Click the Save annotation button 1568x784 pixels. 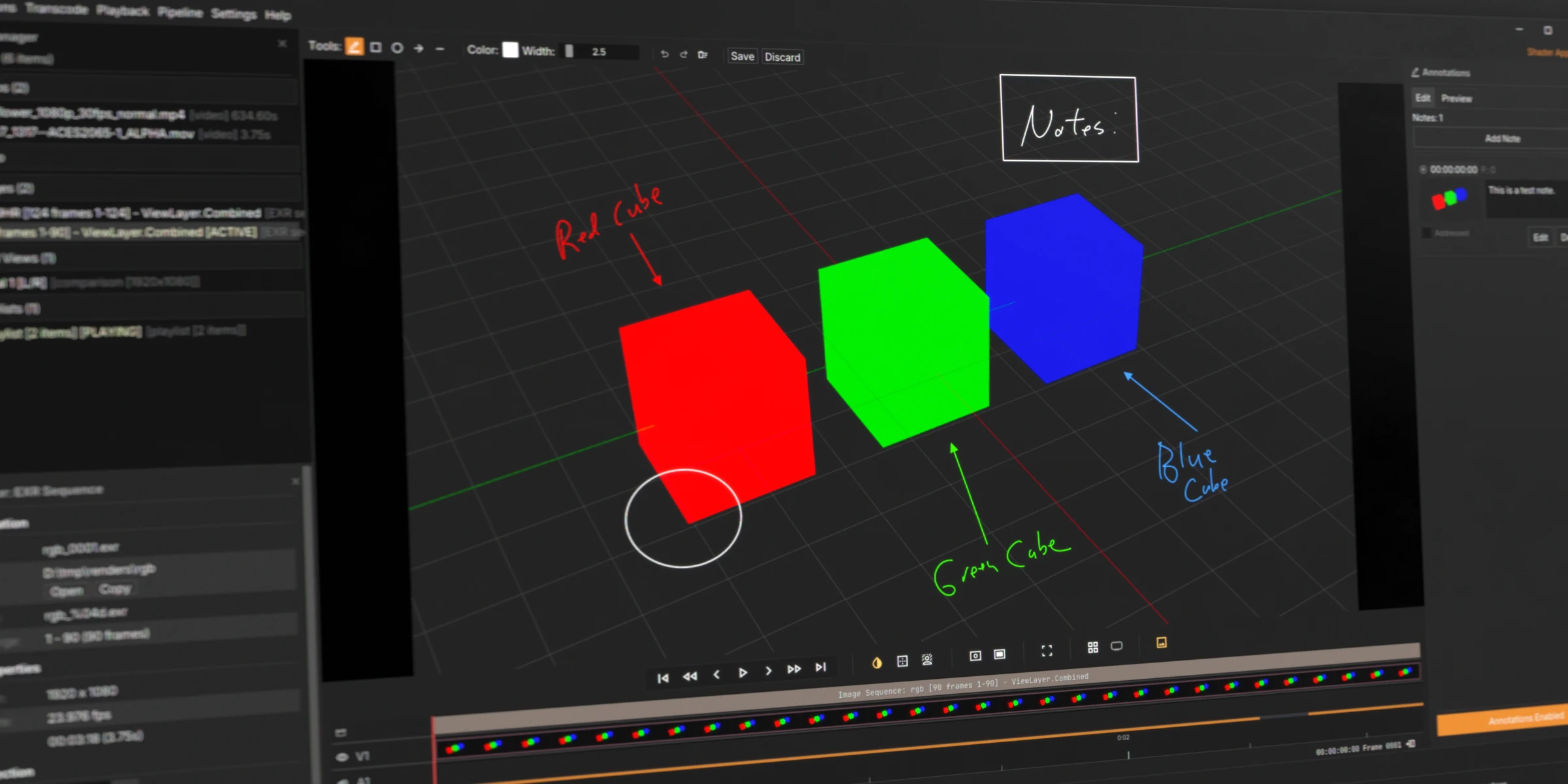coord(742,56)
